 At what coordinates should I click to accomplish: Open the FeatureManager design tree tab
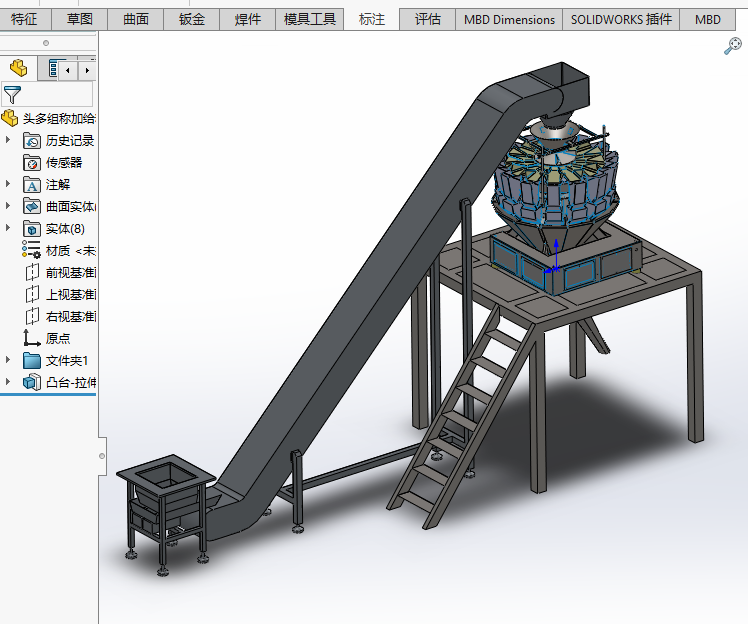click(x=18, y=68)
